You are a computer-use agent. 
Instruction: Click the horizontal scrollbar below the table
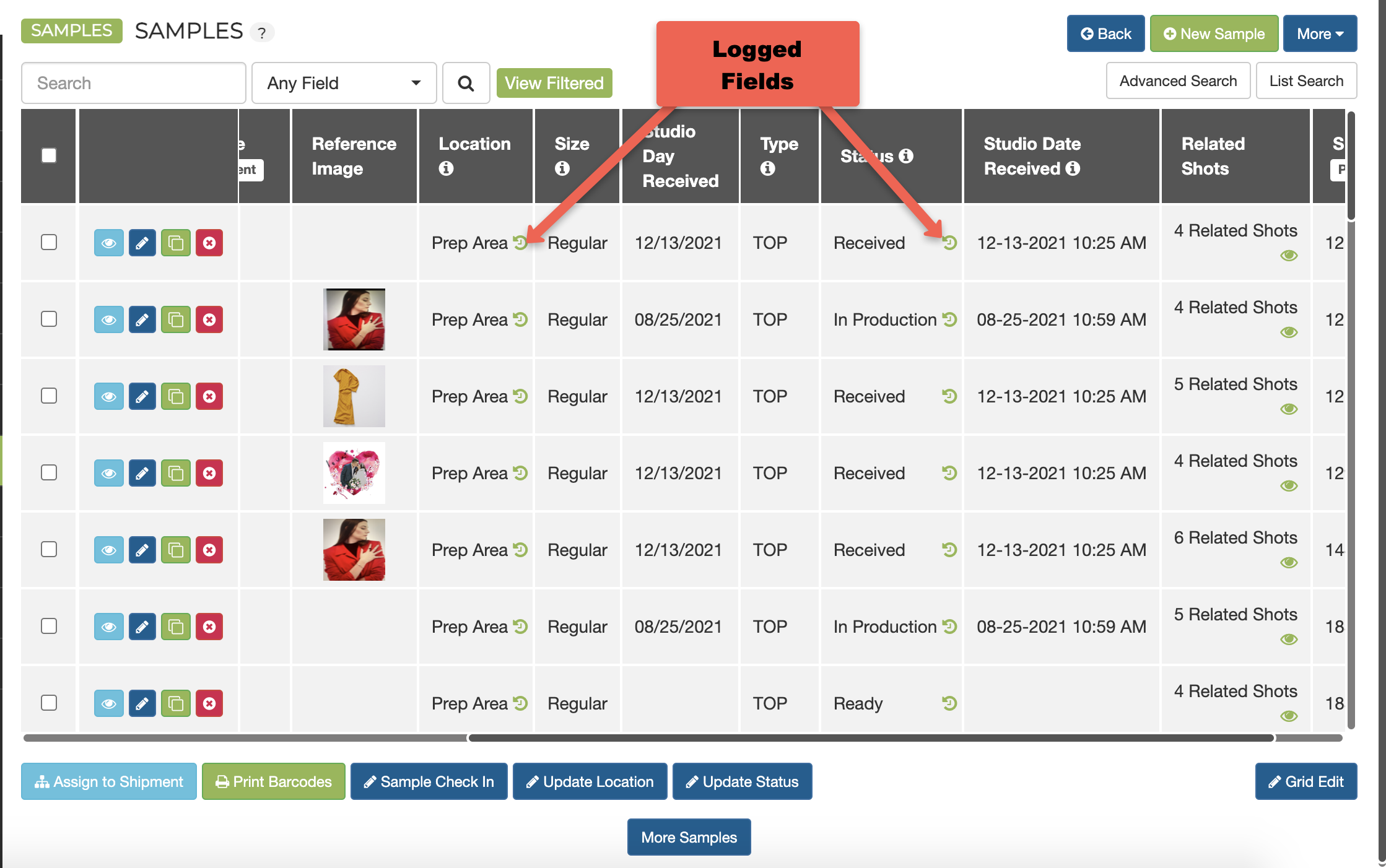870,738
